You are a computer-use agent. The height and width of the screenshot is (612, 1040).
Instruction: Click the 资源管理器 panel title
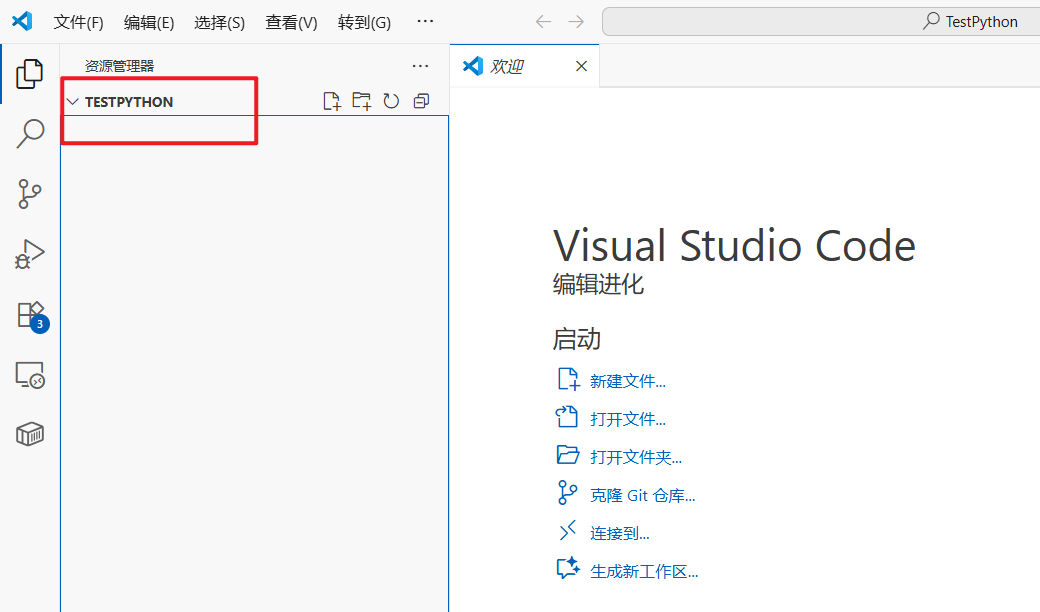[119, 66]
